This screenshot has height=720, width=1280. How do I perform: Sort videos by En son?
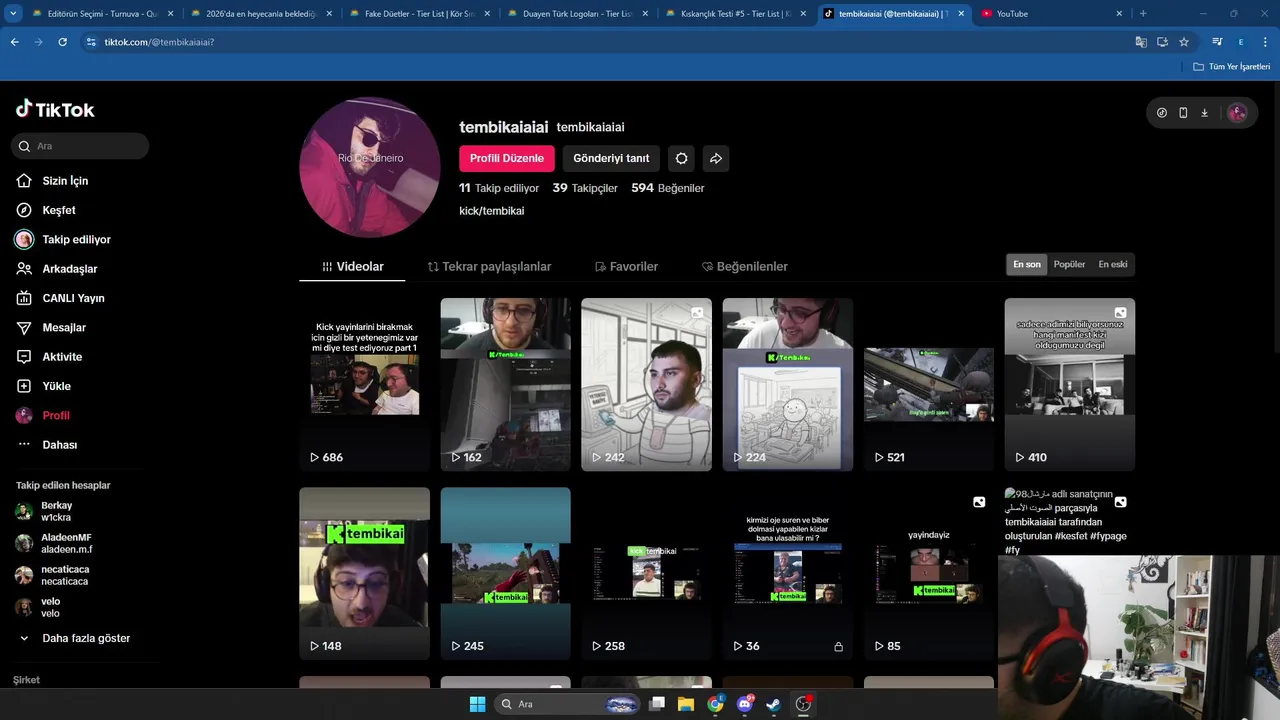(x=1027, y=264)
